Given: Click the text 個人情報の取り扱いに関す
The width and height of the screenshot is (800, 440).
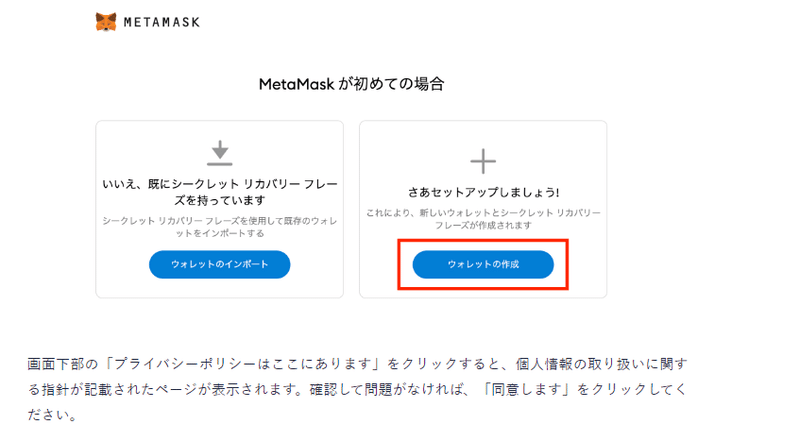Looking at the screenshot, I should (x=601, y=364).
